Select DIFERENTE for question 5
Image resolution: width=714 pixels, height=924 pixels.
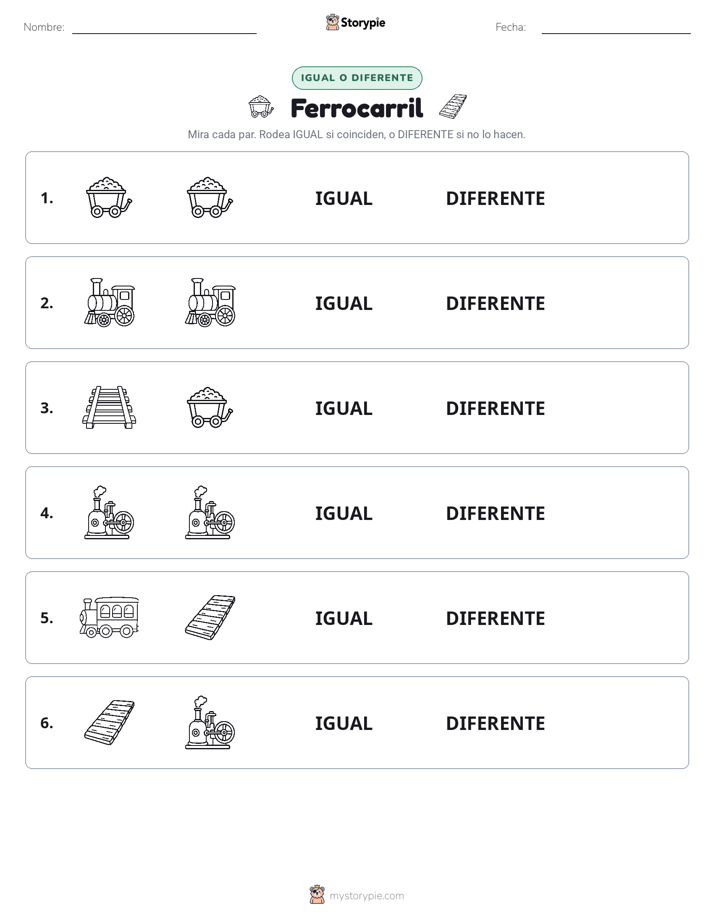pyautogui.click(x=495, y=618)
